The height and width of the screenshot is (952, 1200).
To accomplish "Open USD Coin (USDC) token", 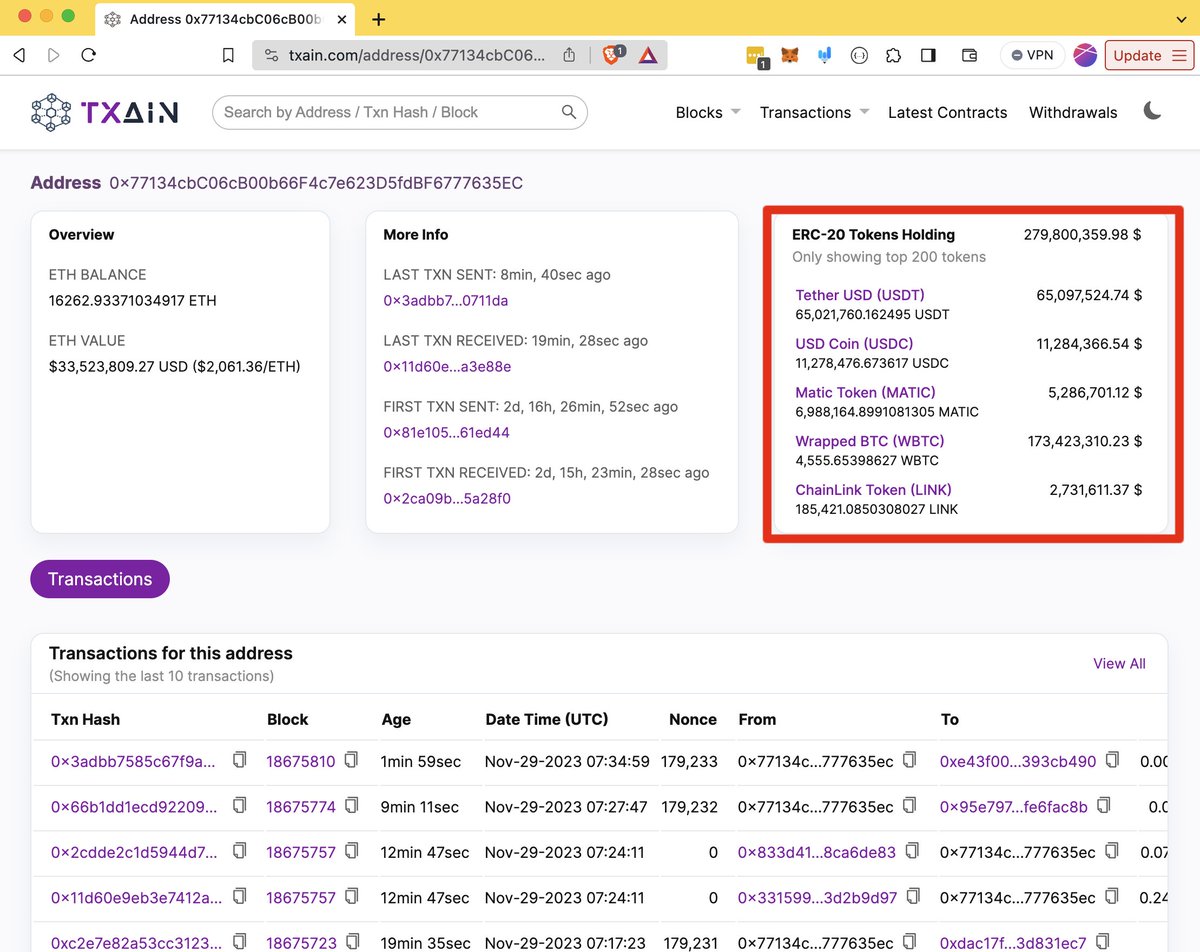I will click(854, 343).
